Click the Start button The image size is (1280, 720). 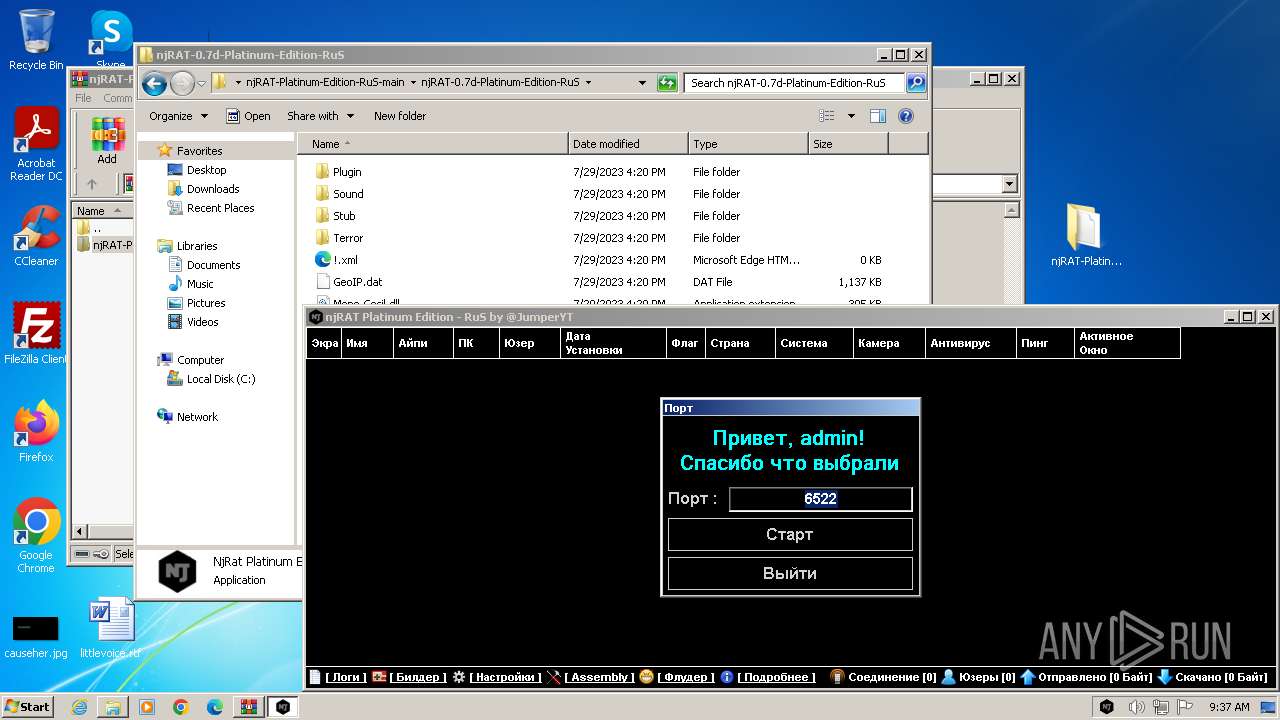coord(27,706)
